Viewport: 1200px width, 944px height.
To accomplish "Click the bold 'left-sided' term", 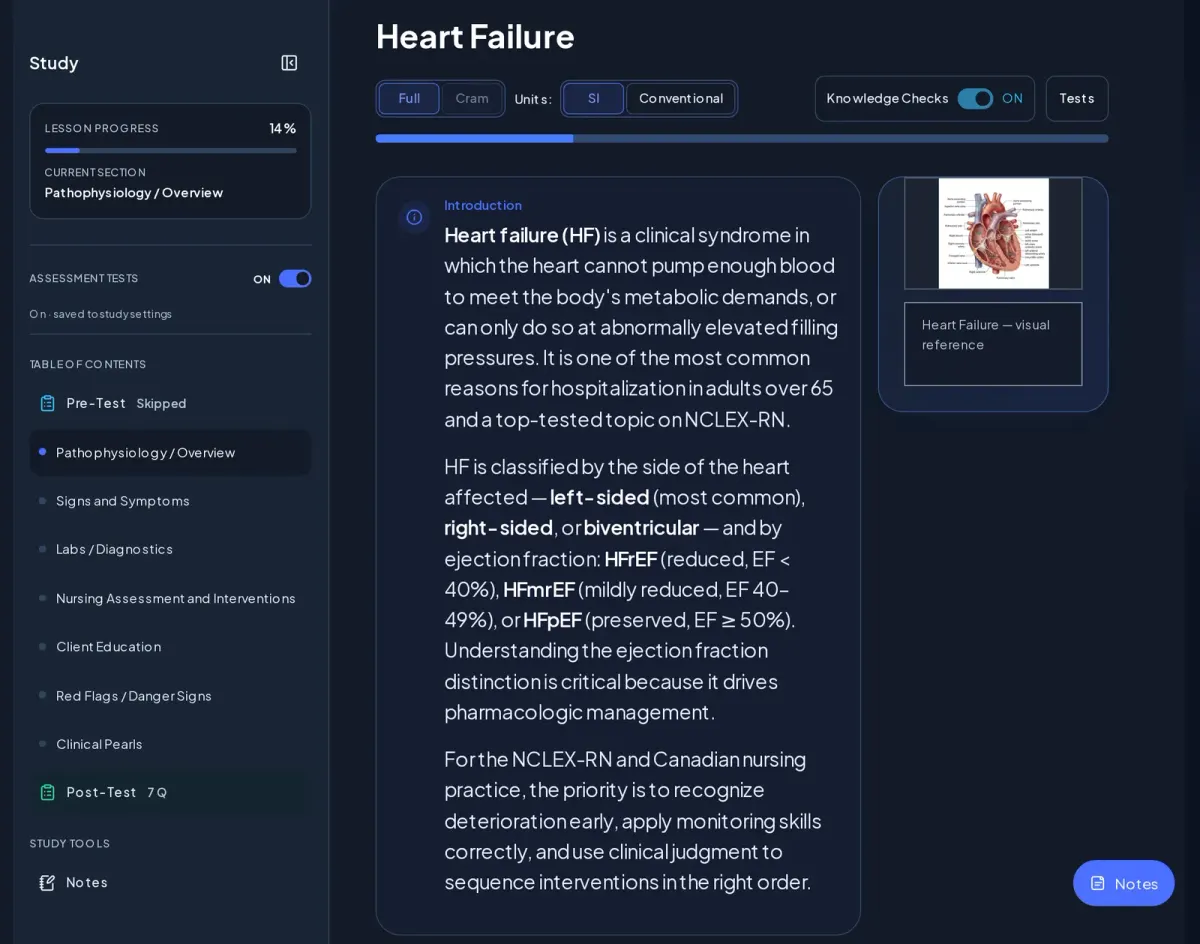I will click(600, 497).
